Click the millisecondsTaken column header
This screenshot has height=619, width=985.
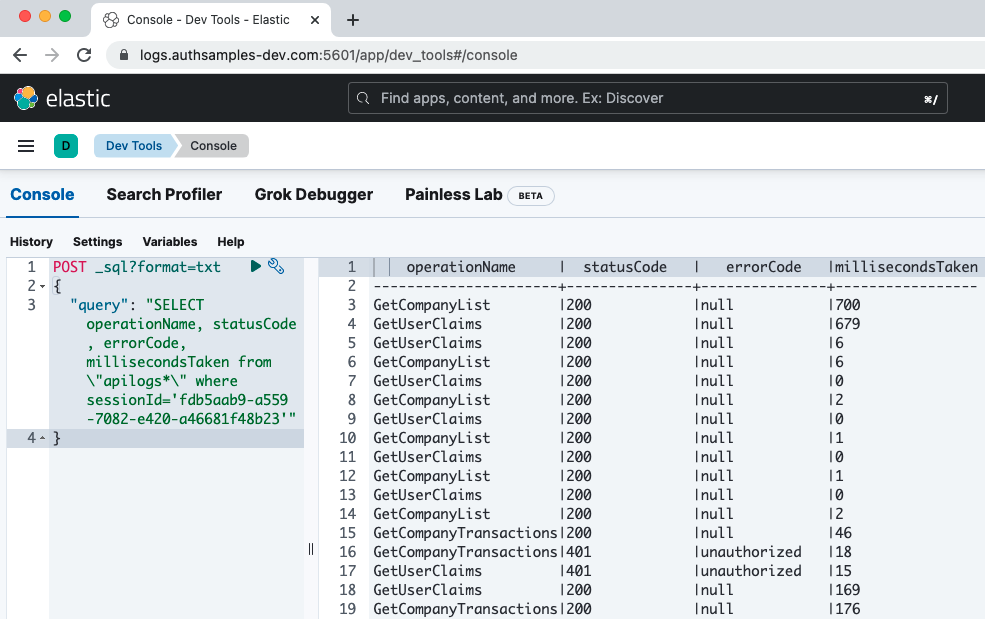pos(906,267)
